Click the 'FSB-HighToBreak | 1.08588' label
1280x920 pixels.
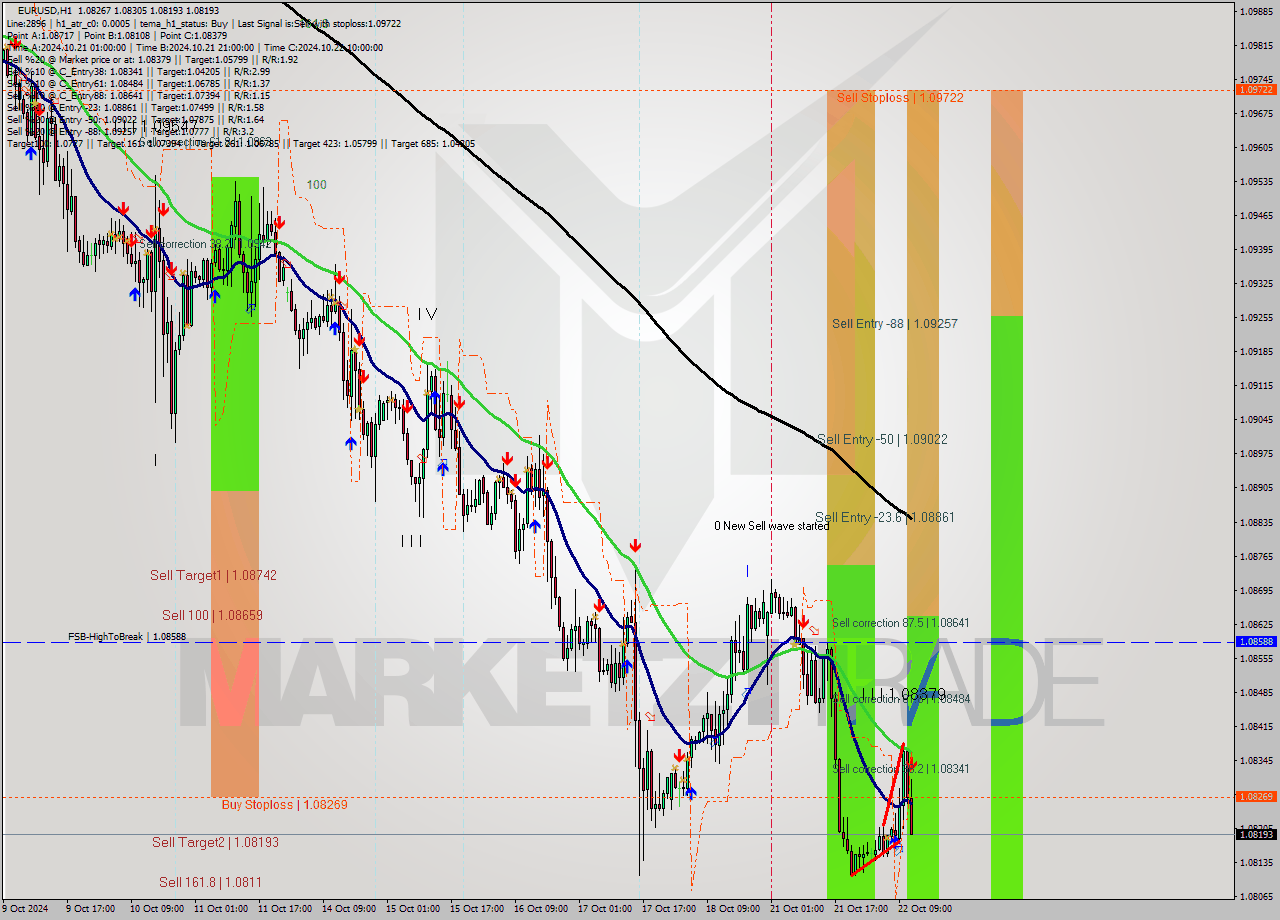[x=127, y=636]
